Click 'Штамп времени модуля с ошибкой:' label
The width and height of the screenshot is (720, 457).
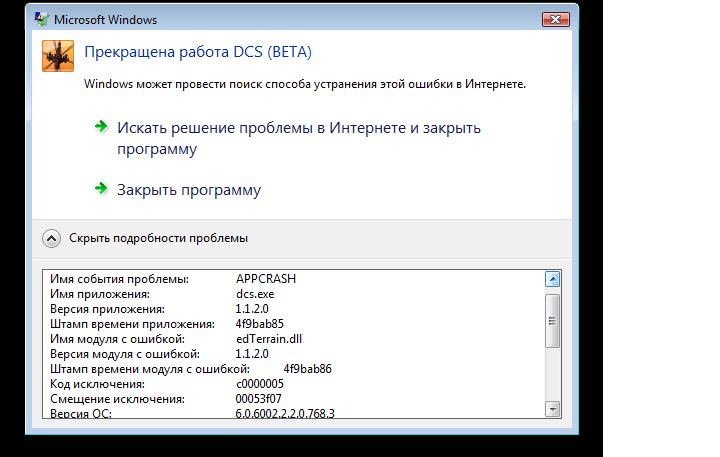coord(150,369)
